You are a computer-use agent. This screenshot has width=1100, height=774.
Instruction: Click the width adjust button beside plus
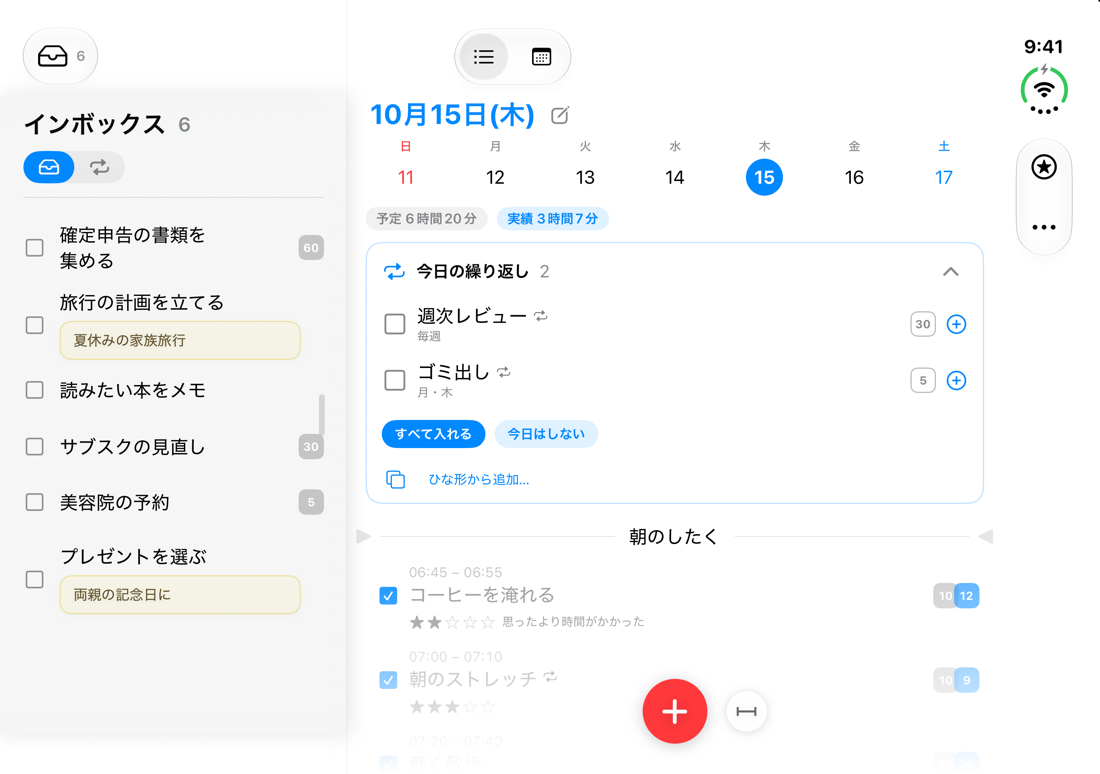(746, 712)
